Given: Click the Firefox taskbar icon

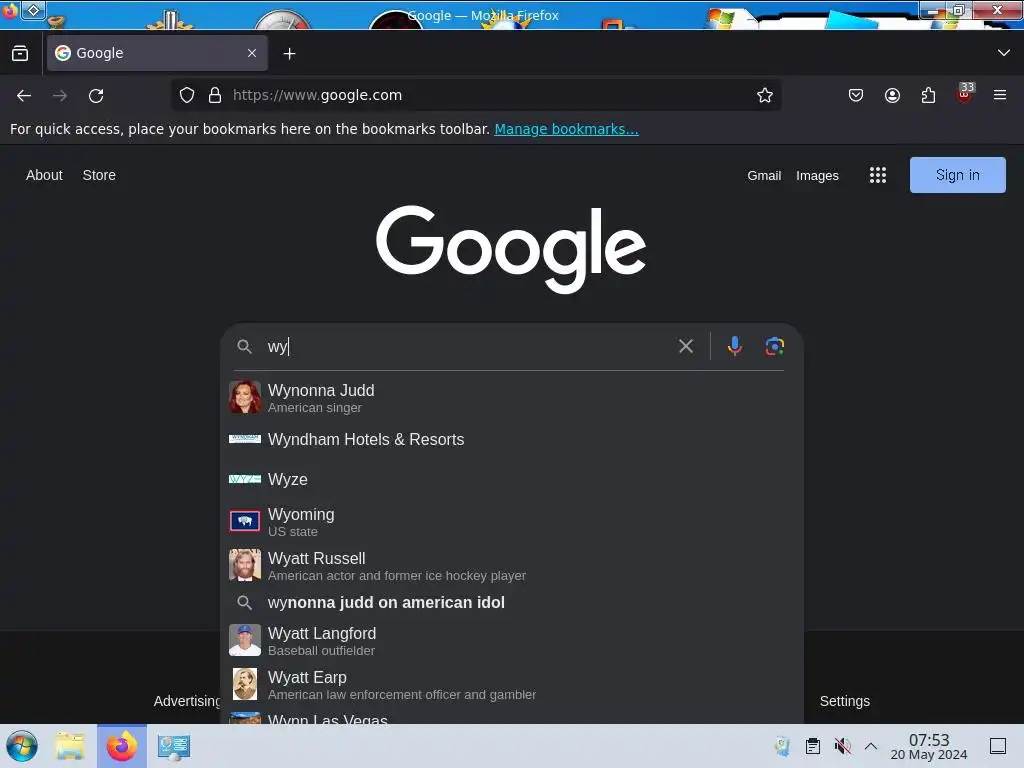Looking at the screenshot, I should click(x=121, y=746).
